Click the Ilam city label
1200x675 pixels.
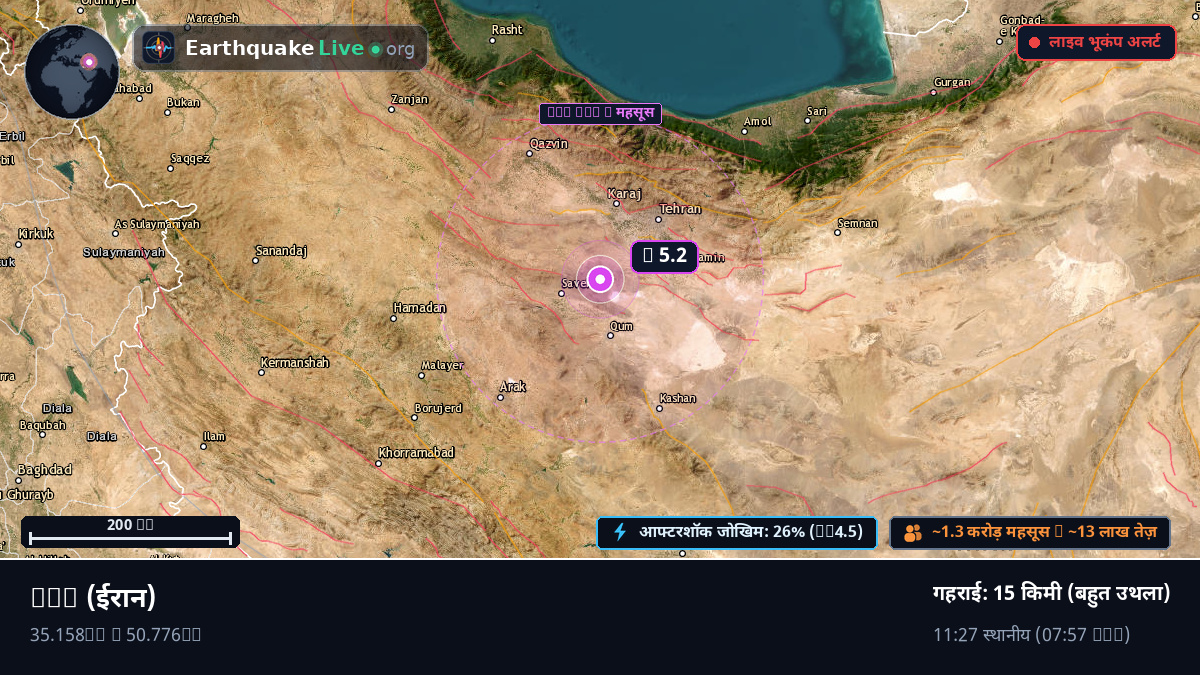coord(214,436)
